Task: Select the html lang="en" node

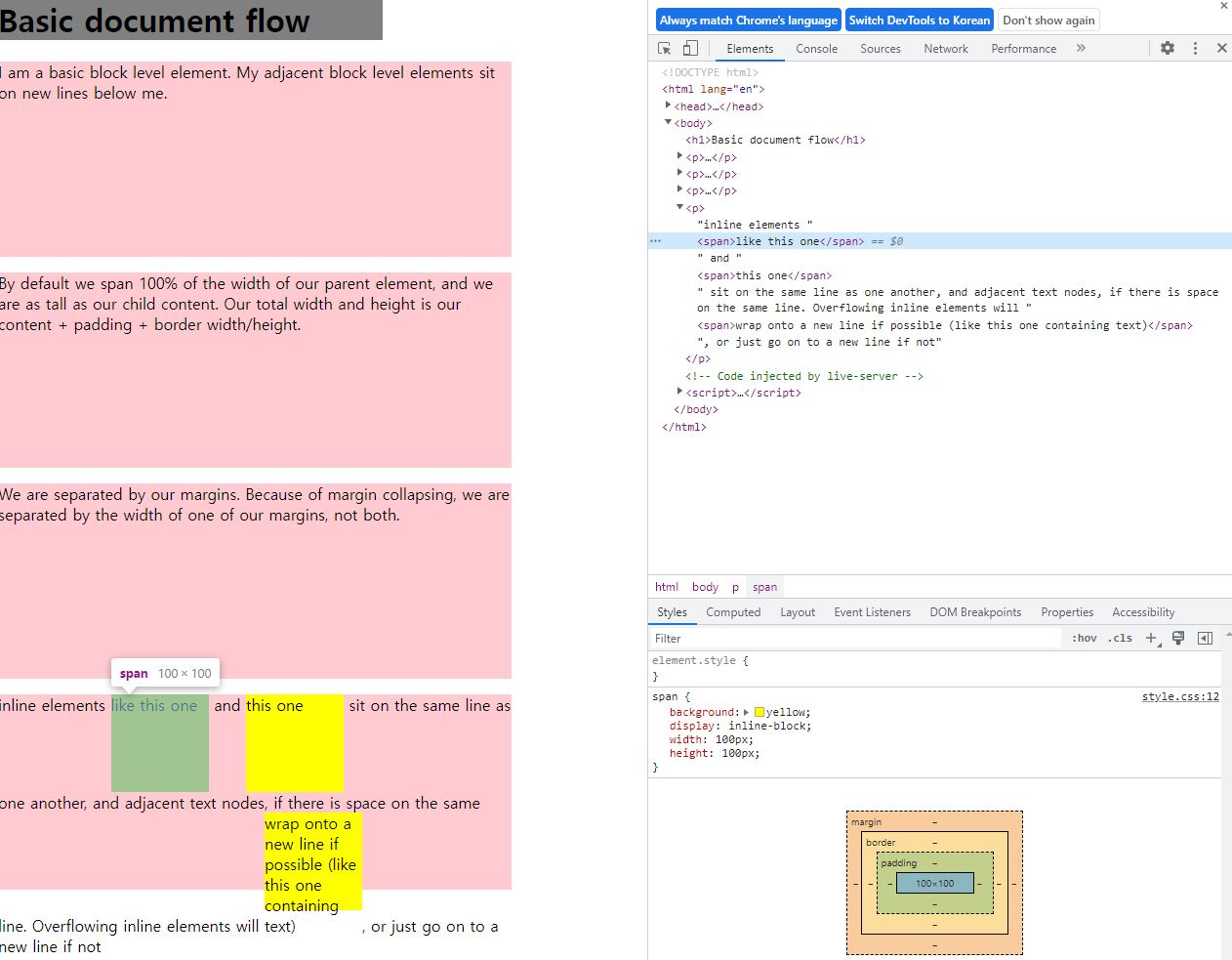Action: click(x=714, y=89)
